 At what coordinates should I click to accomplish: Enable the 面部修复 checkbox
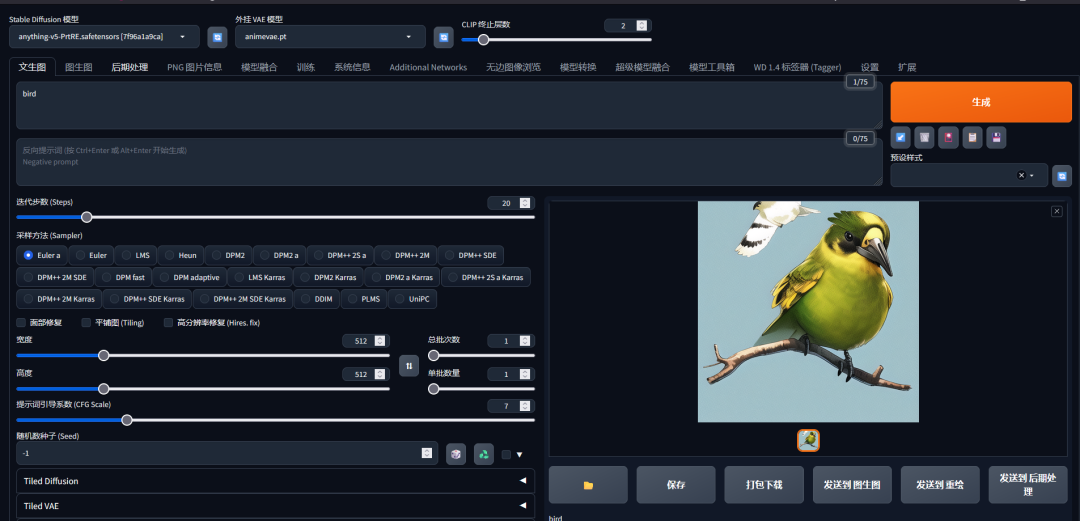(x=21, y=323)
